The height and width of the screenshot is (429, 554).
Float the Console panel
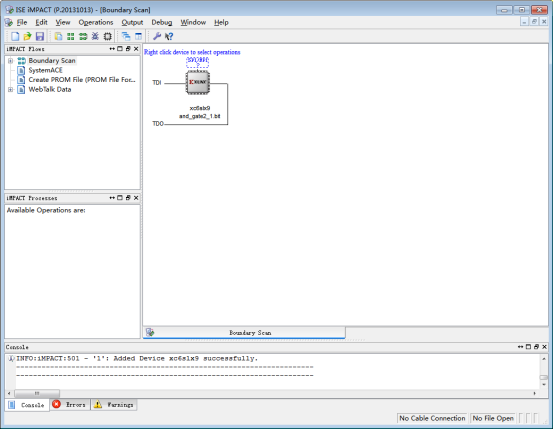point(536,347)
